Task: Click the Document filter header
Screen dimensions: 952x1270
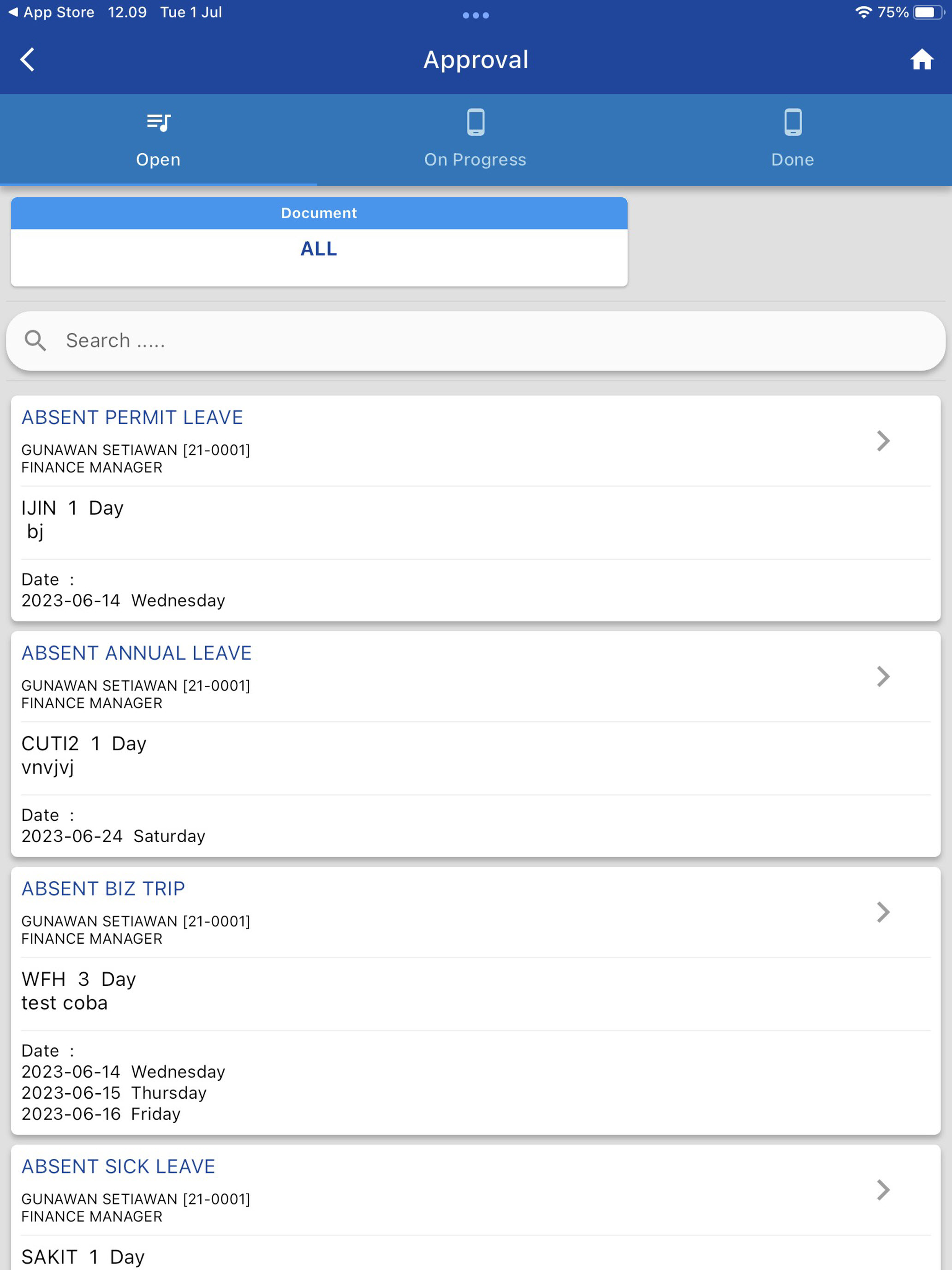Action: (x=319, y=213)
